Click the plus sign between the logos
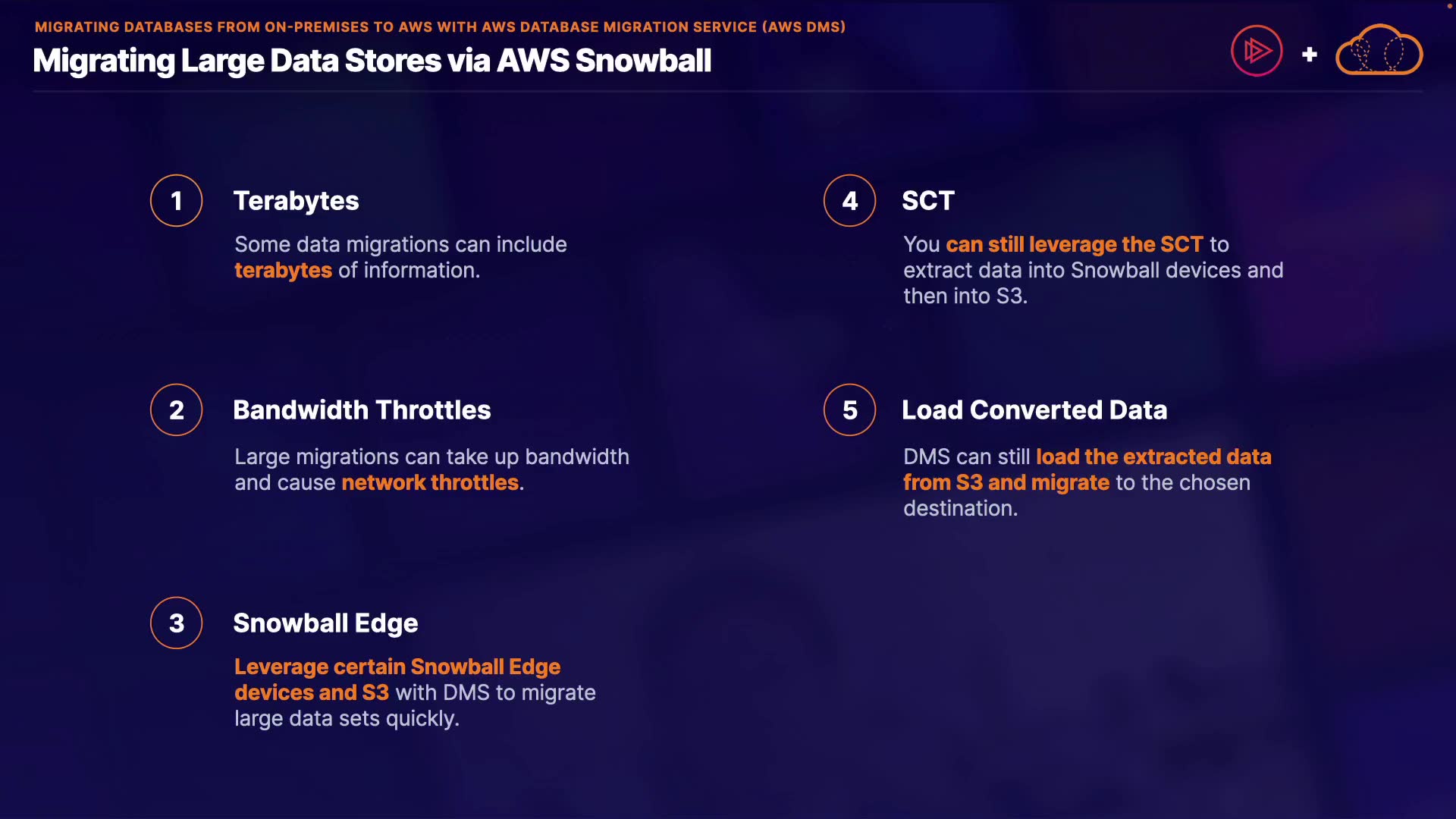Screen dimensions: 1456x819 tap(1309, 55)
